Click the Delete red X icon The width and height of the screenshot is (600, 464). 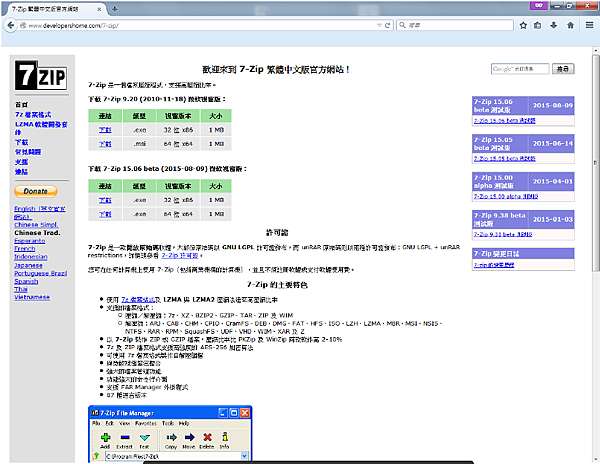207,437
